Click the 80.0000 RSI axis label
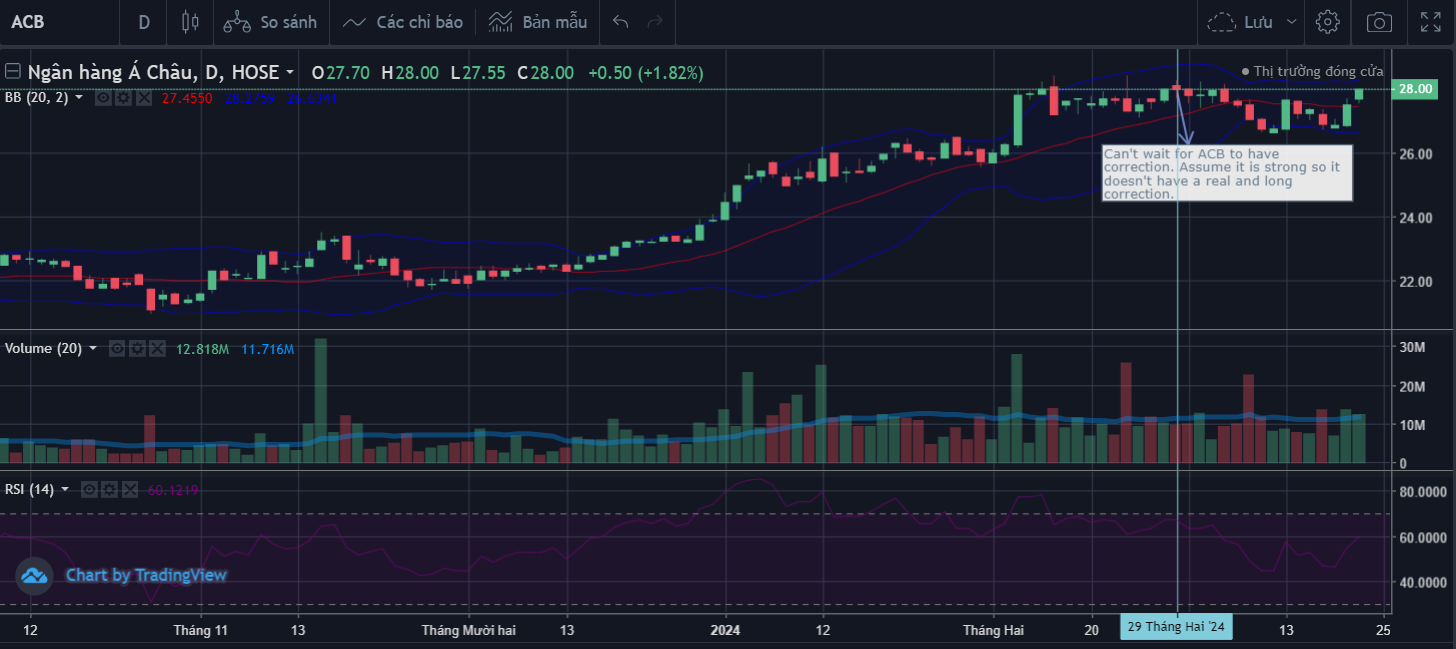The height and width of the screenshot is (649, 1456). pos(1421,492)
